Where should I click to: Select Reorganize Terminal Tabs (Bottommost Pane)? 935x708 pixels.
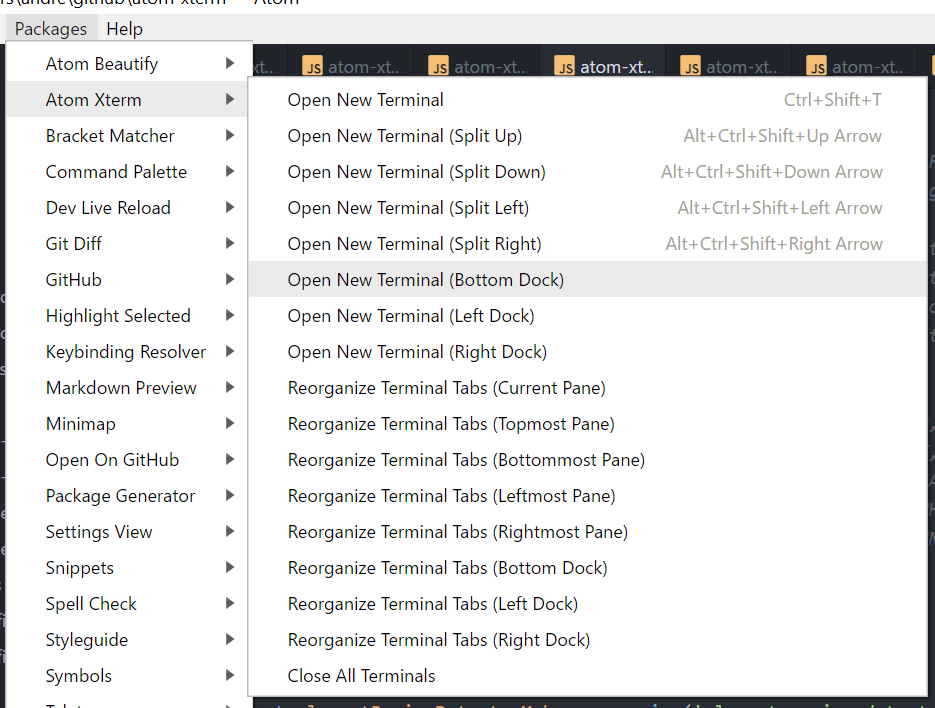click(587, 460)
